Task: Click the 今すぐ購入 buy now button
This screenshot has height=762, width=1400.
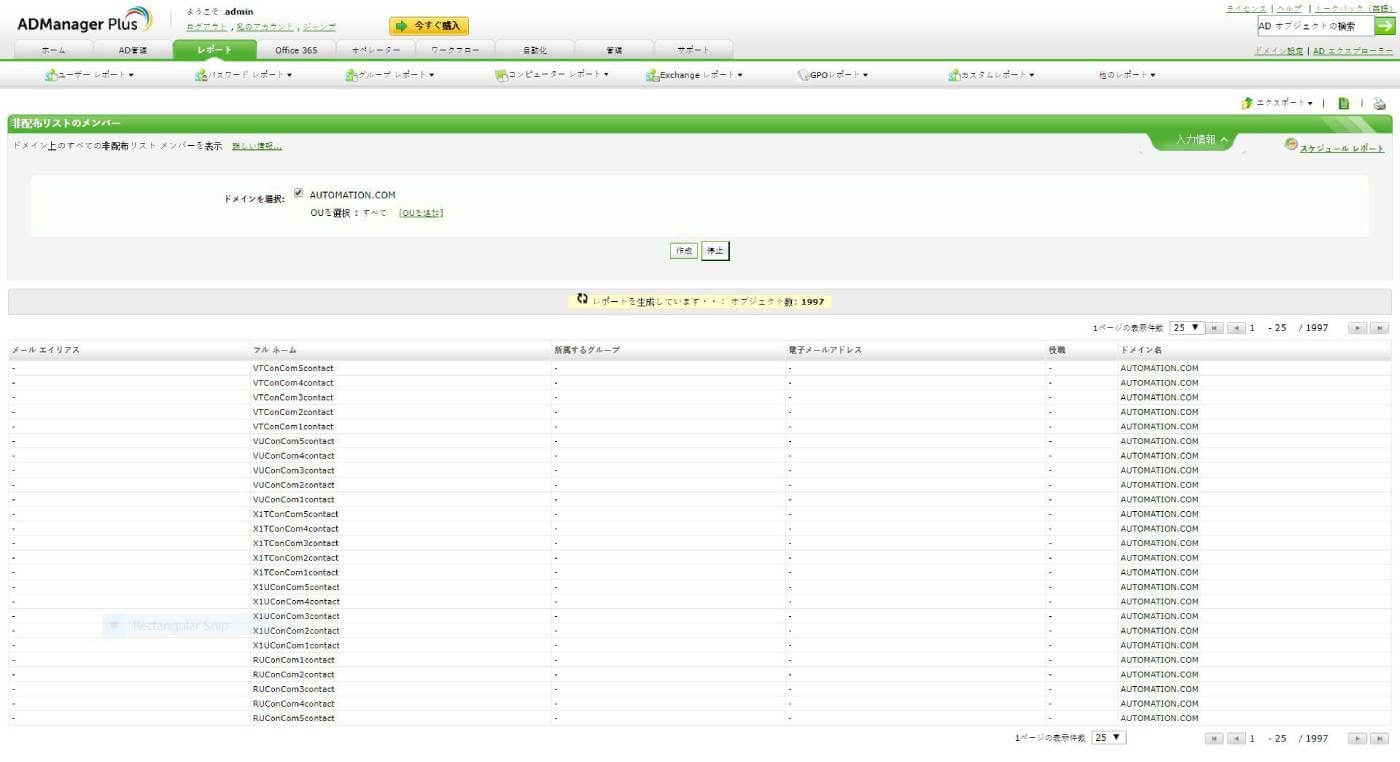Action: (x=429, y=26)
